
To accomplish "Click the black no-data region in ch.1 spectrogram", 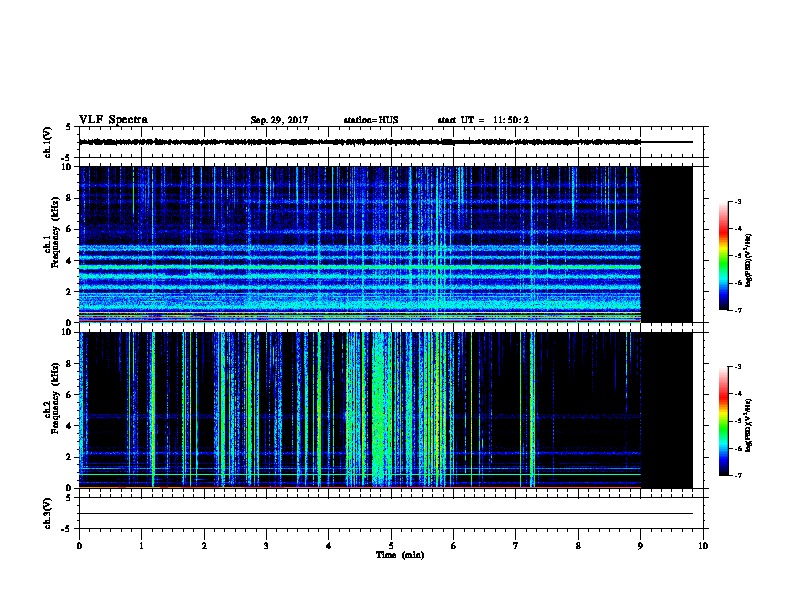I will click(x=667, y=244).
